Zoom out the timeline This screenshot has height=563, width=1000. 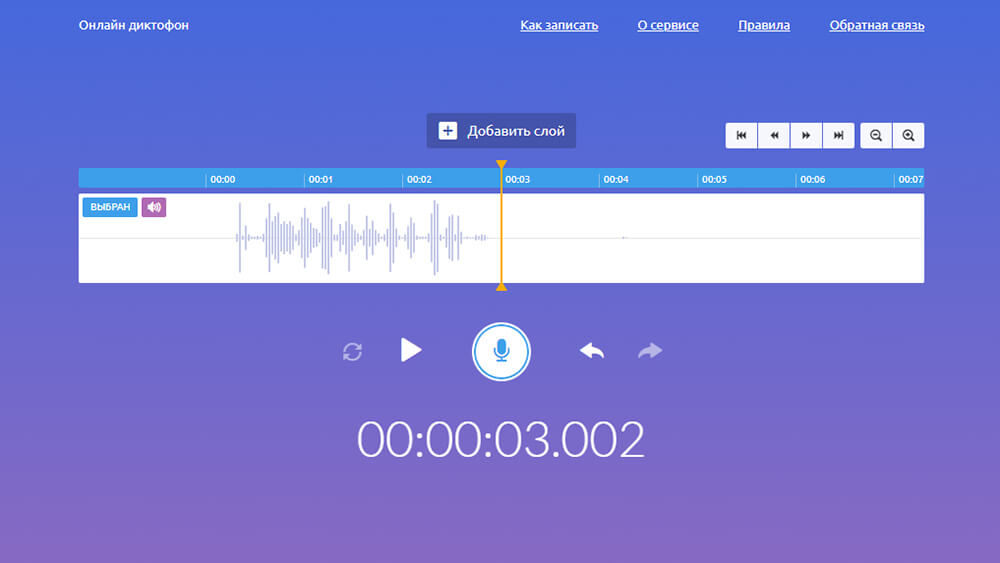pos(876,135)
